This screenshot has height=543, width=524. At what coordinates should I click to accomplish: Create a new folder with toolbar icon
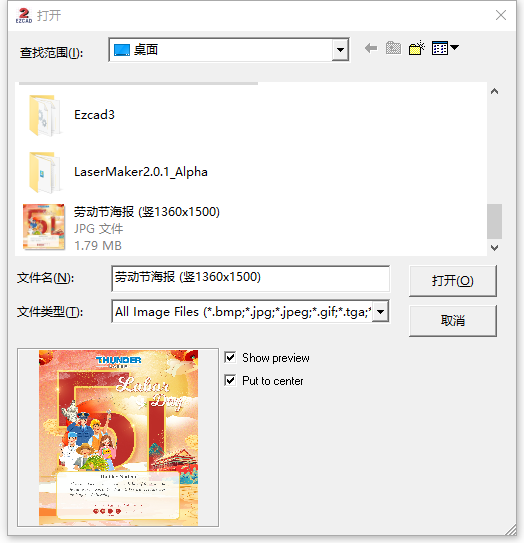click(x=417, y=48)
